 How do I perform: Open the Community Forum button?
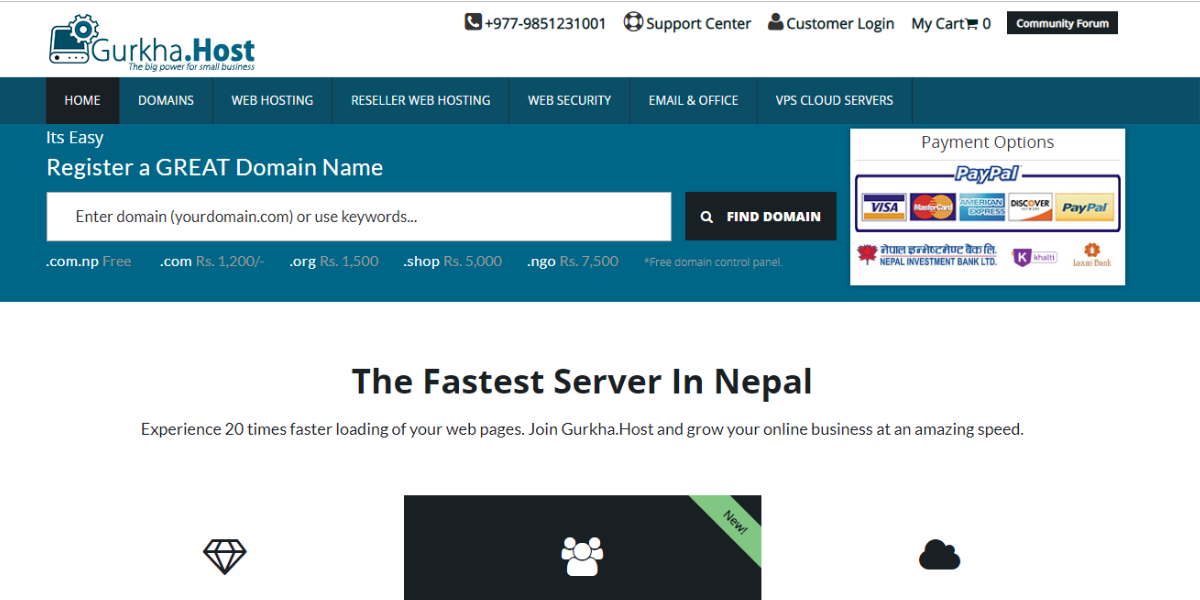(x=1062, y=23)
